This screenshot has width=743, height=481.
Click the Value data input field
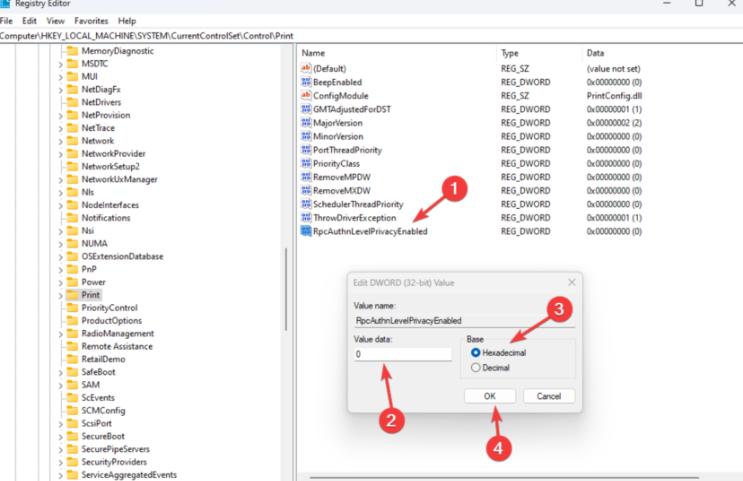click(402, 354)
